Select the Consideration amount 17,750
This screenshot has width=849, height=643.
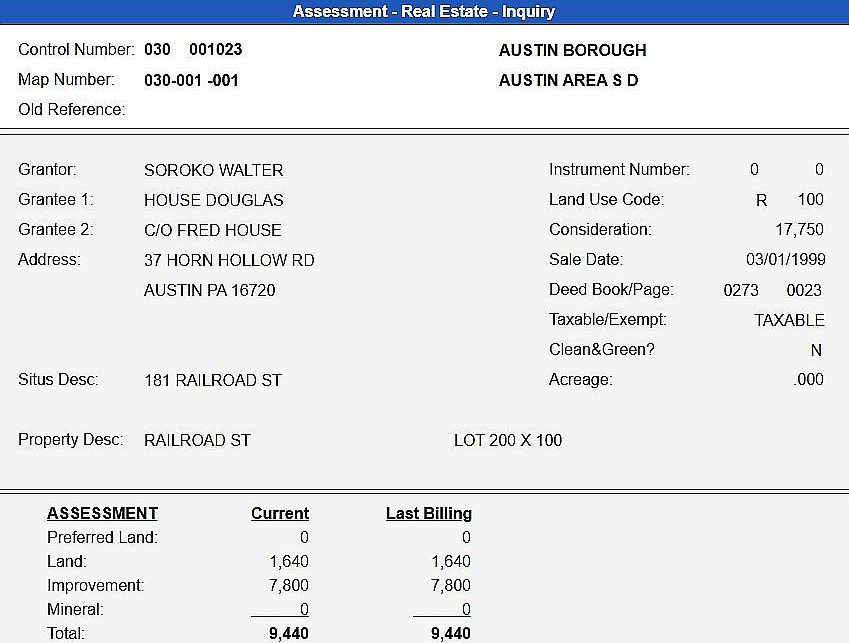[799, 230]
